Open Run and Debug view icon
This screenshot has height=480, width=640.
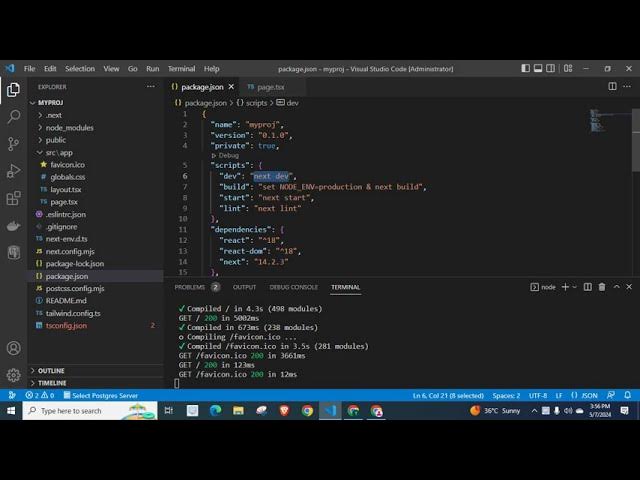(x=13, y=171)
